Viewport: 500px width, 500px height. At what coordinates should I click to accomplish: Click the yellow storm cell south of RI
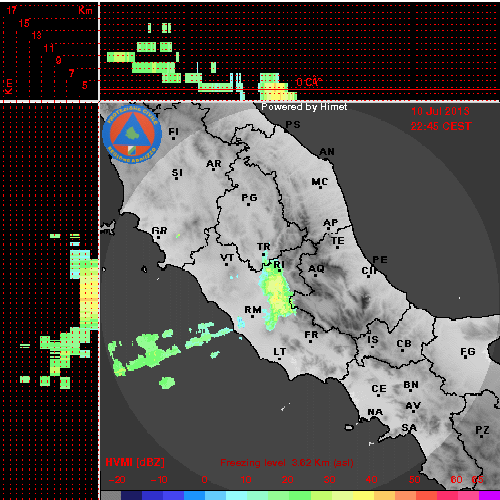[278, 295]
